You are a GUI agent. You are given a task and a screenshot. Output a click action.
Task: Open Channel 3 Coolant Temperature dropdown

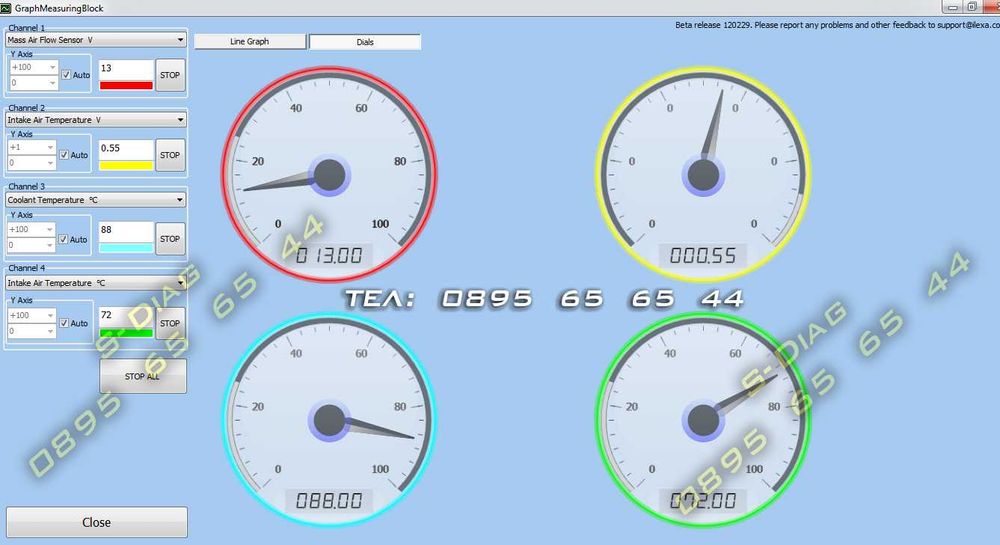(96, 200)
